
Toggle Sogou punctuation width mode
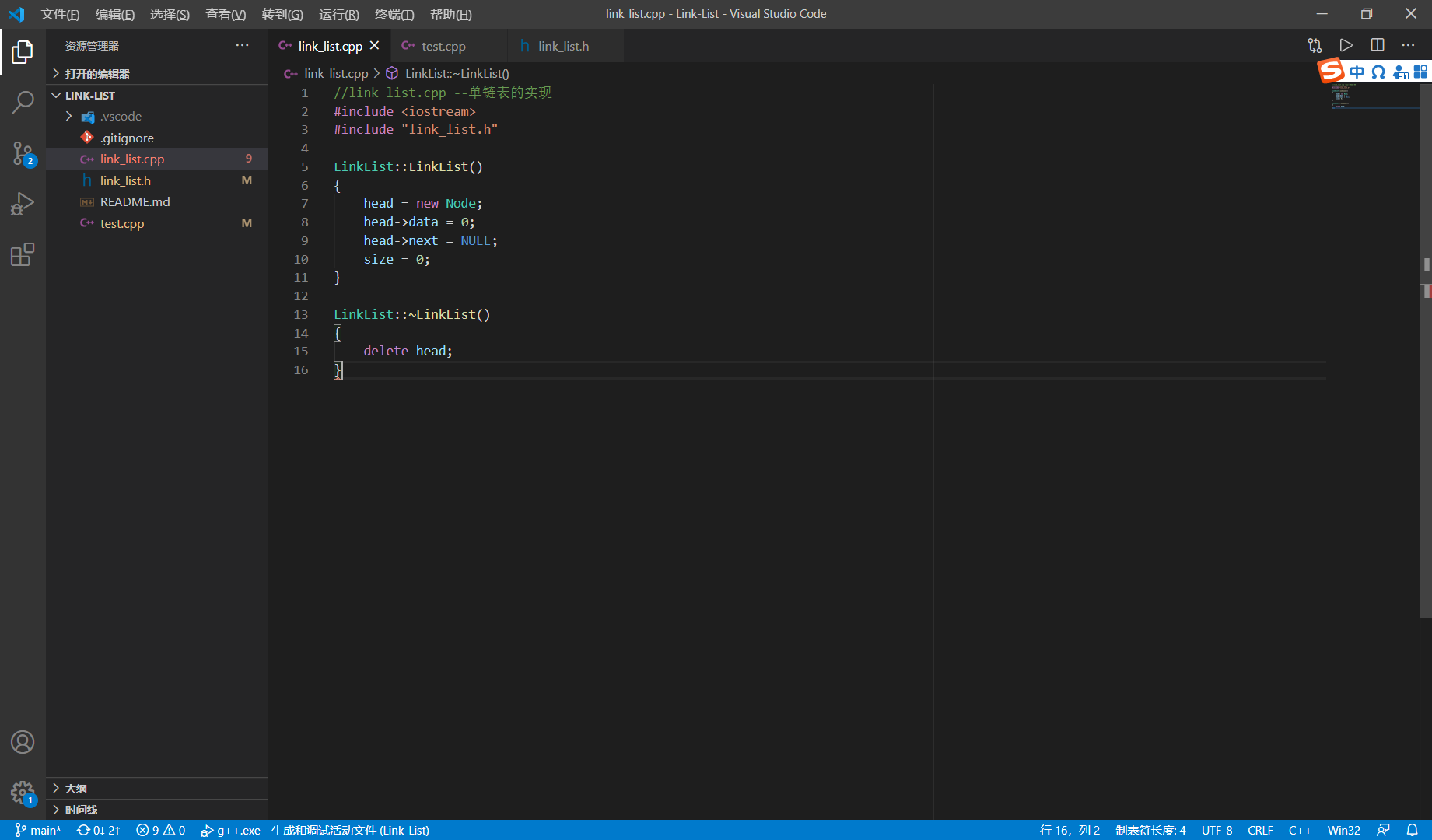click(x=1378, y=72)
